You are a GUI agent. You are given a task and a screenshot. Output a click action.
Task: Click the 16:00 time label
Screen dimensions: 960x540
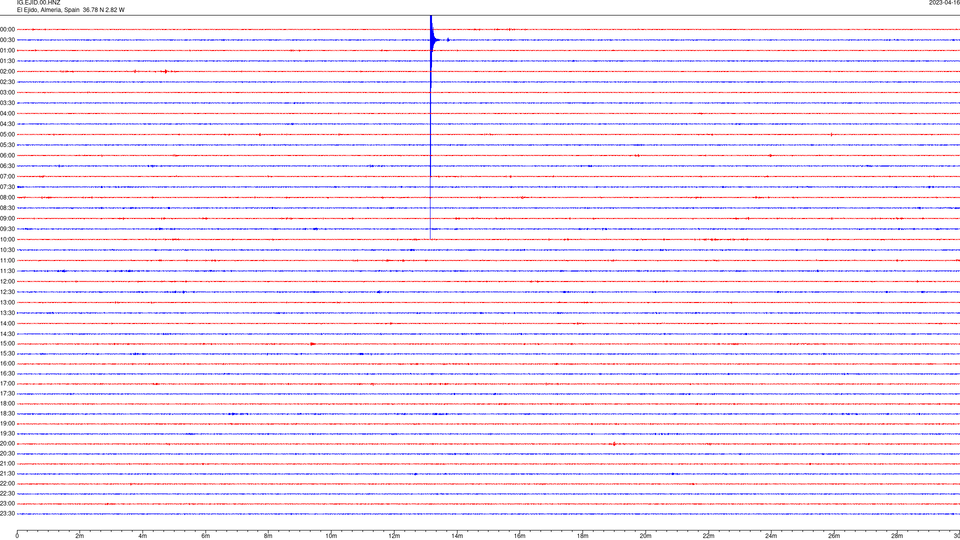tap(7, 364)
